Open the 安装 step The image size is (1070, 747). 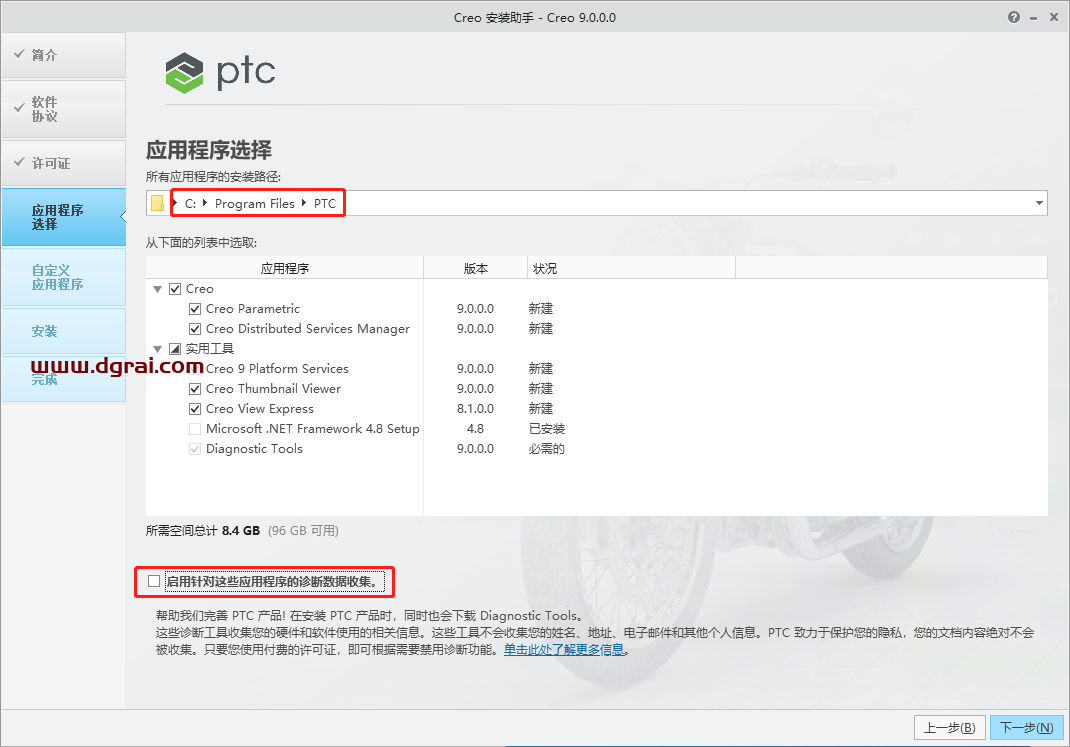pos(63,331)
